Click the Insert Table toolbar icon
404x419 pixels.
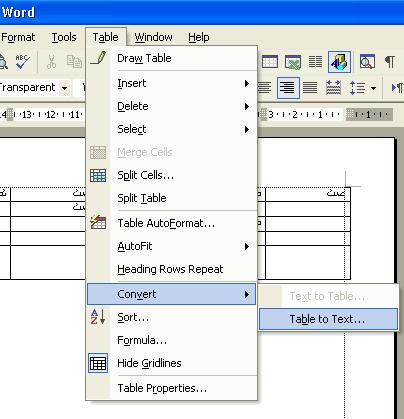coord(270,62)
